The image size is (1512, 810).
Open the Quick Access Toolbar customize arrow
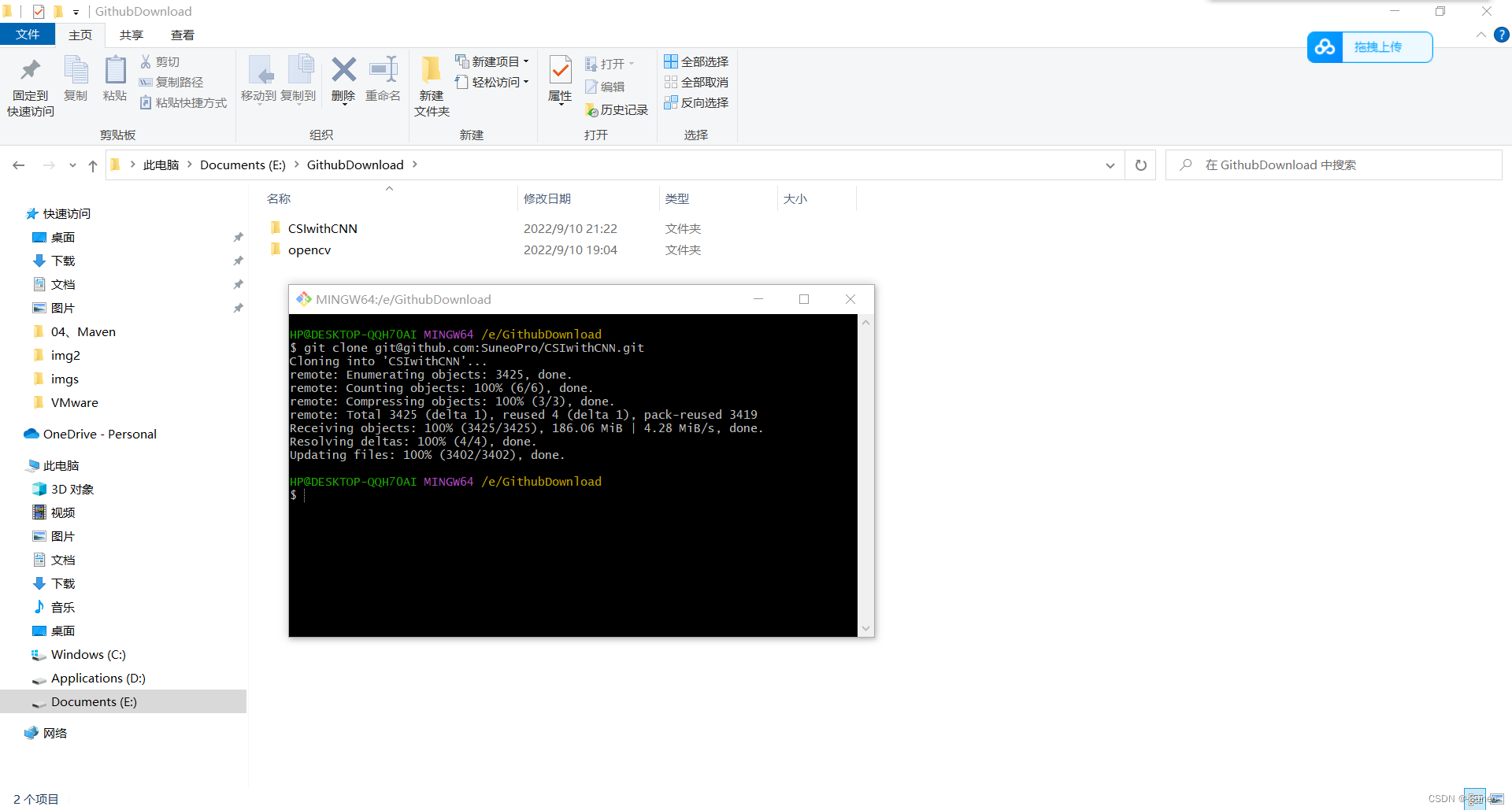pyautogui.click(x=76, y=12)
